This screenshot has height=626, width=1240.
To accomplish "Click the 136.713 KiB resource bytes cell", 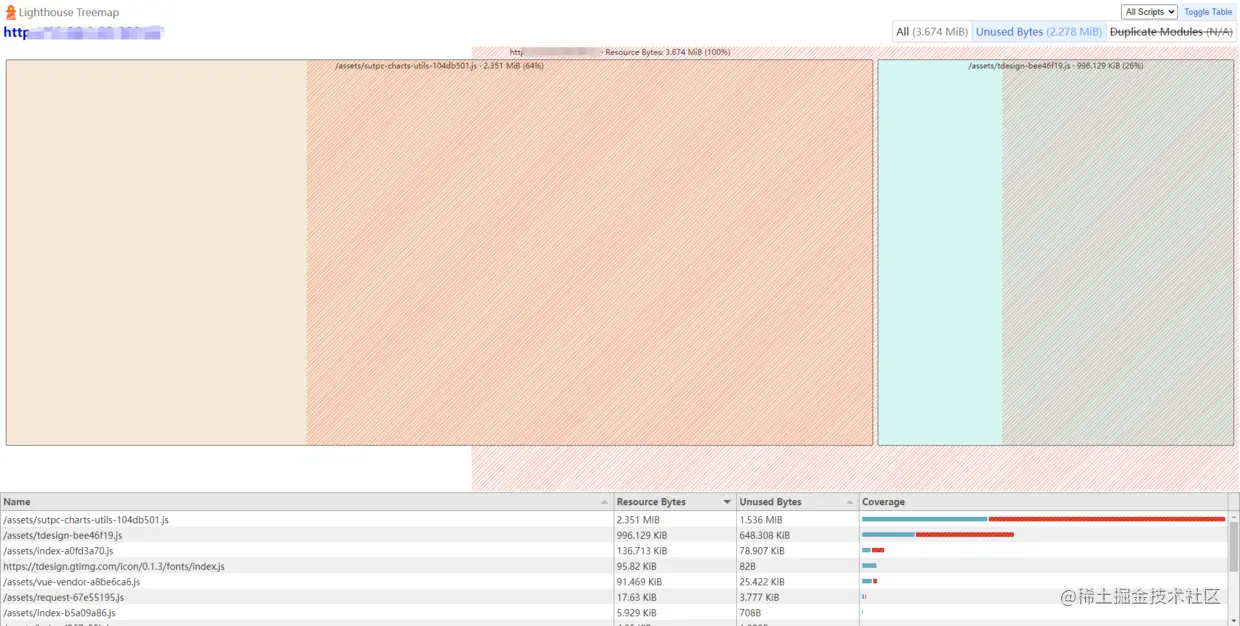I will pyautogui.click(x=674, y=551).
